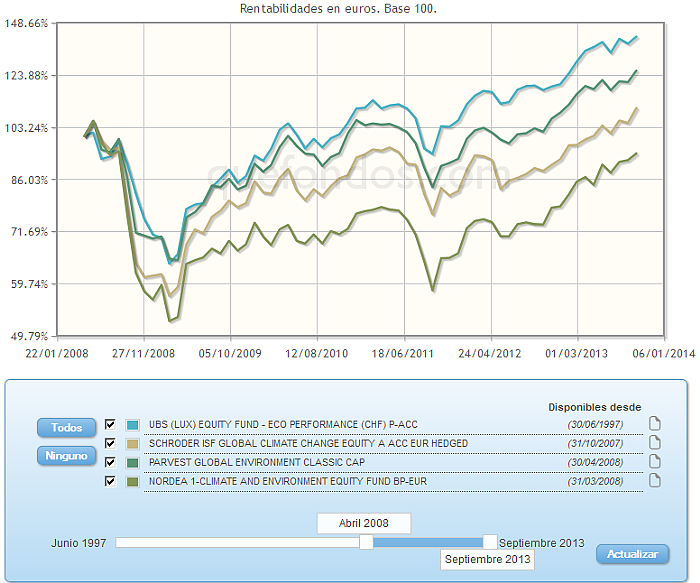Screen dimensions: 700x583
Task: Click the Actualizar button
Action: [633, 554]
